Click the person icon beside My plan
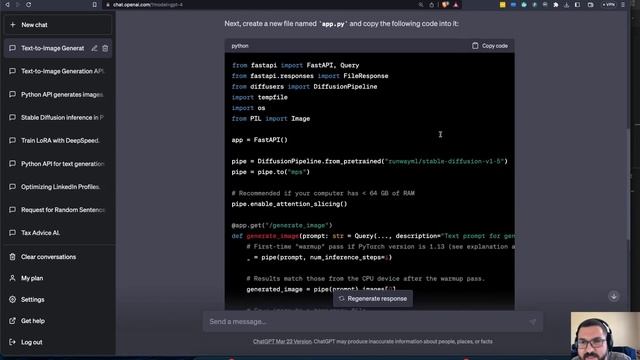 coord(12,278)
